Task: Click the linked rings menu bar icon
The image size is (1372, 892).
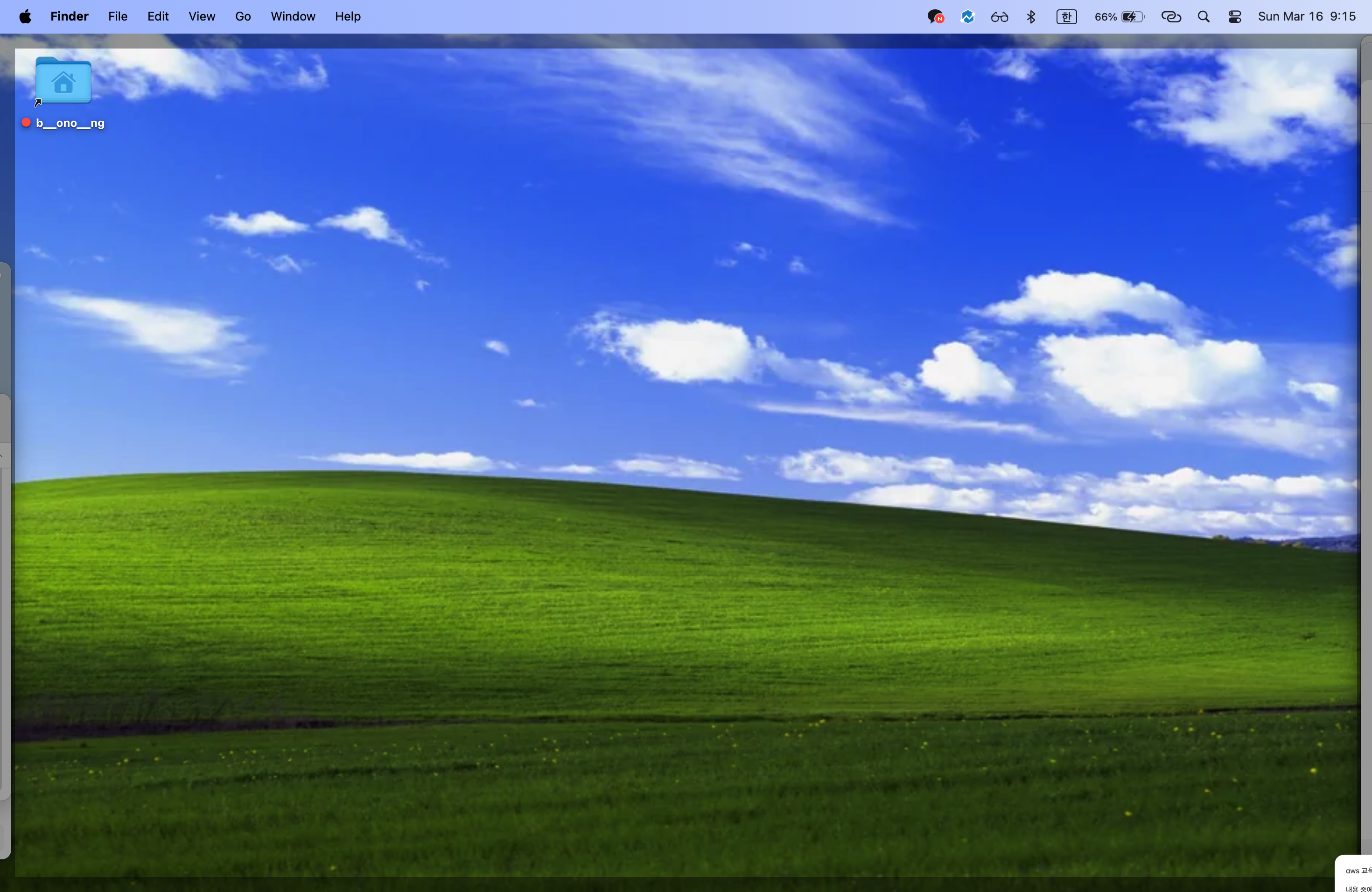Action: click(1171, 17)
